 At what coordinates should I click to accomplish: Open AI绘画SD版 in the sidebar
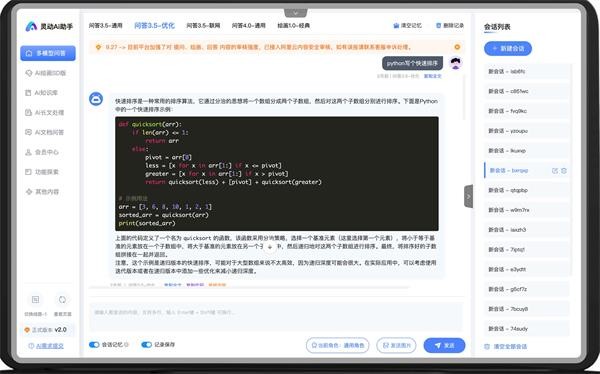pyautogui.click(x=46, y=73)
